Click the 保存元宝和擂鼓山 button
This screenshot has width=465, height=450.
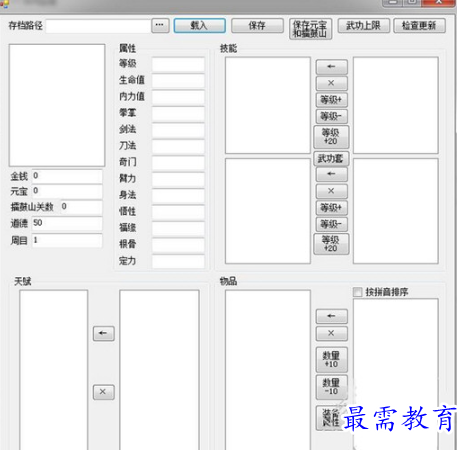pos(310,29)
